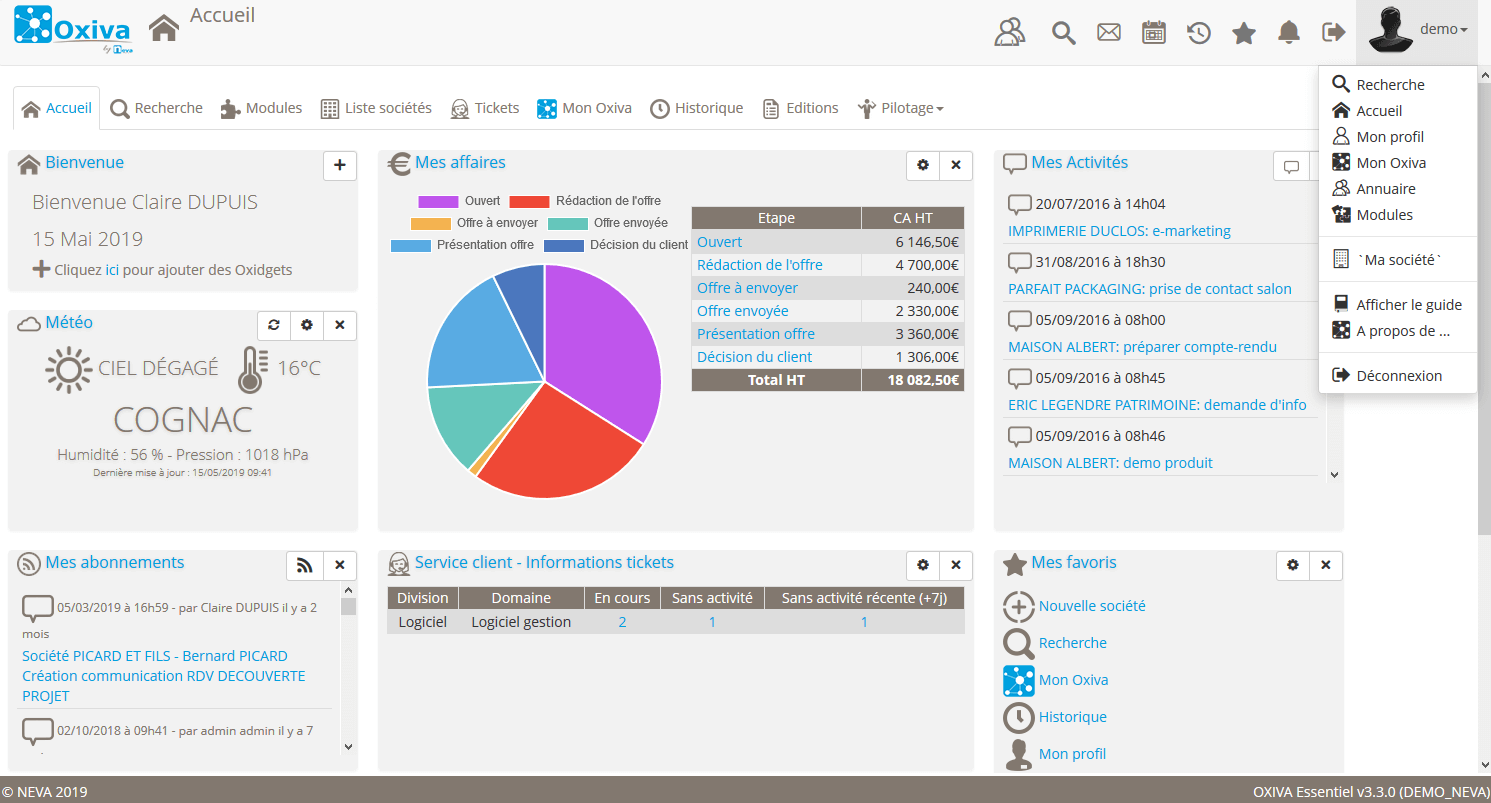The image size is (1491, 803).
Task: Click the logout arrow icon in header
Action: pyautogui.click(x=1334, y=32)
